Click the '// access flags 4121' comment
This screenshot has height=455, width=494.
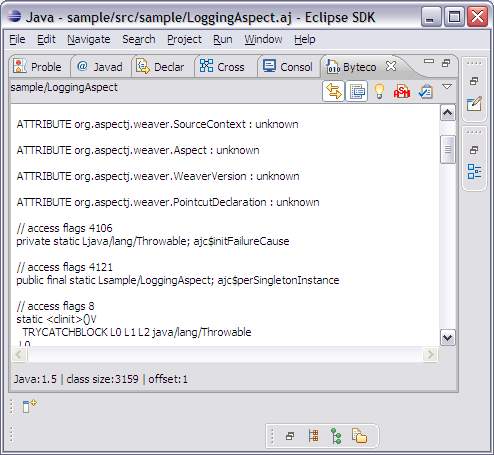click(x=65, y=267)
